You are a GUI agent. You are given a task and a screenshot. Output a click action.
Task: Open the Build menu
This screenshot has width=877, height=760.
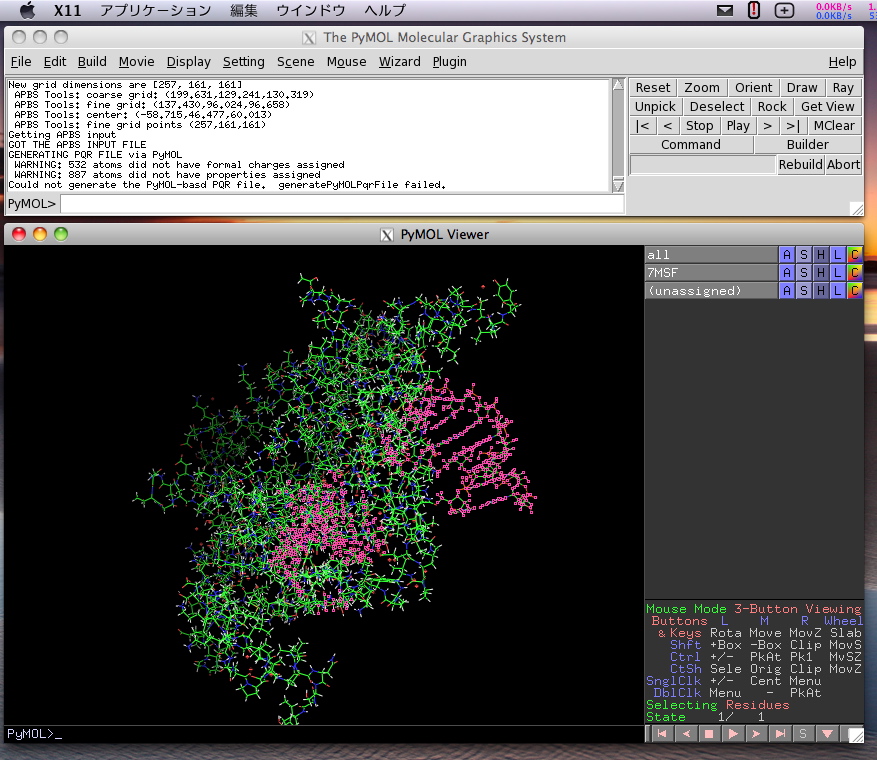92,62
